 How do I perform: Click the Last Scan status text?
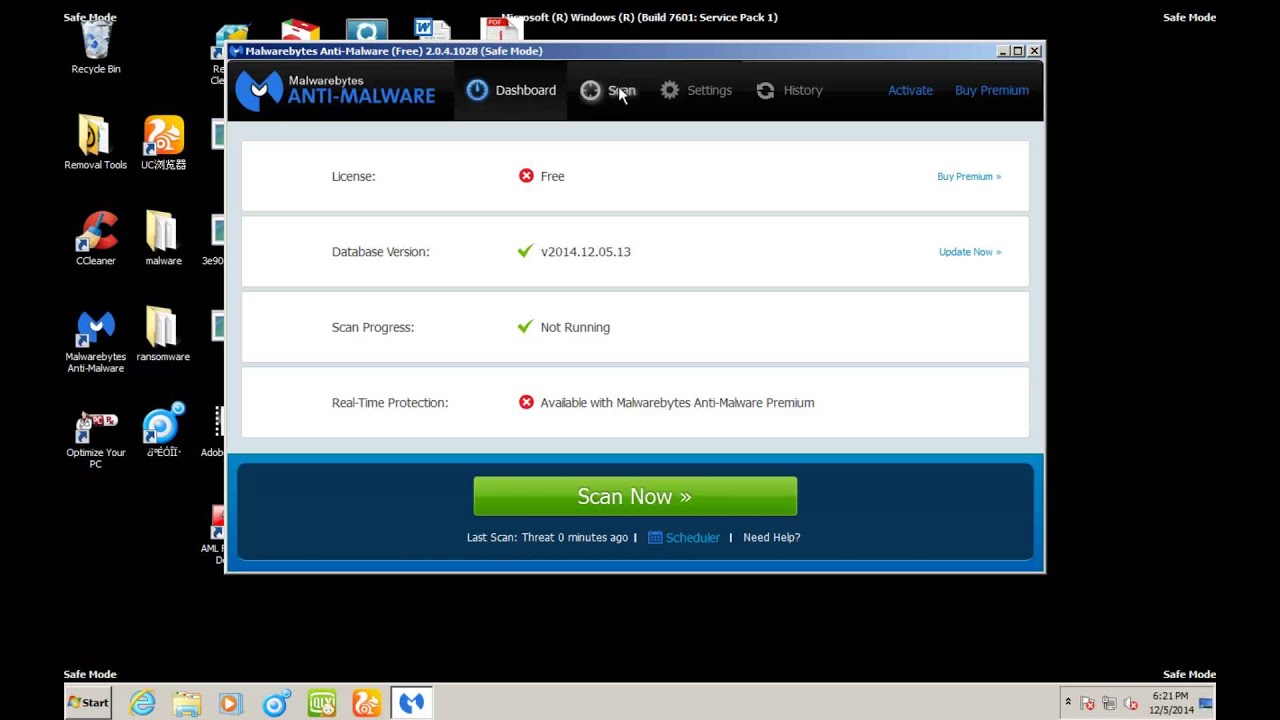pyautogui.click(x=547, y=537)
